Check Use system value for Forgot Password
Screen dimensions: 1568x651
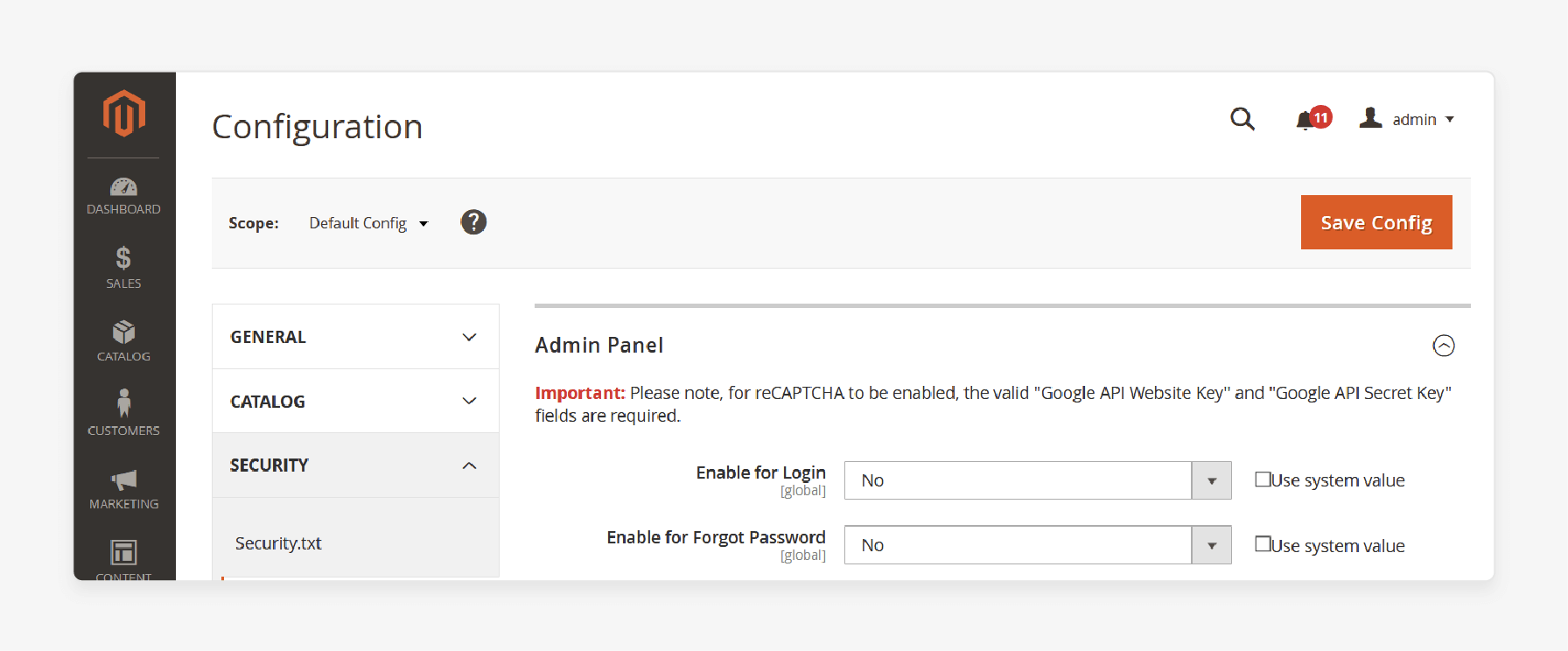tap(1263, 544)
